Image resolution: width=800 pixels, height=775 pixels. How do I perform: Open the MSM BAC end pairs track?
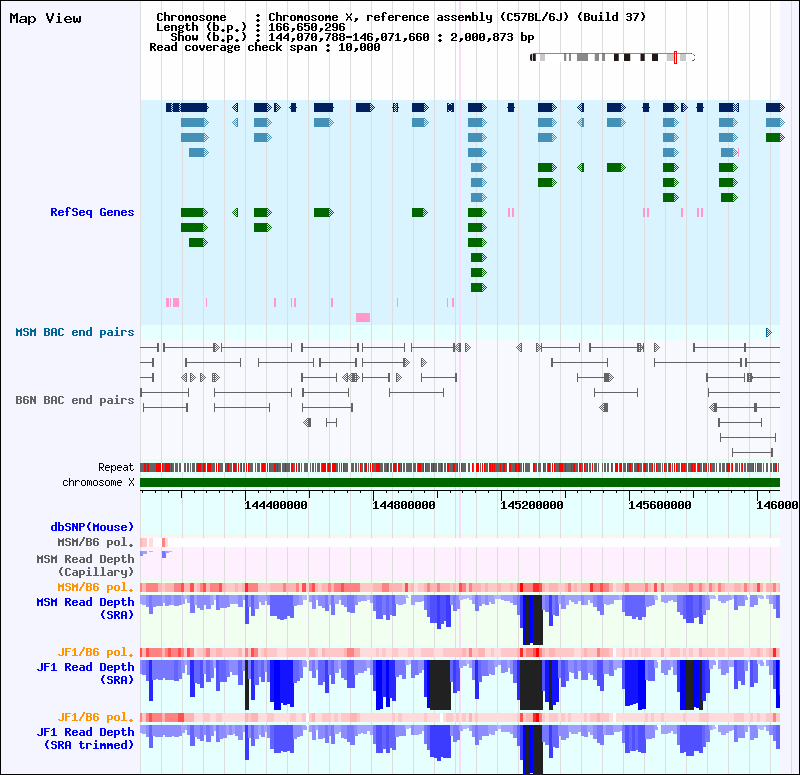pos(75,332)
